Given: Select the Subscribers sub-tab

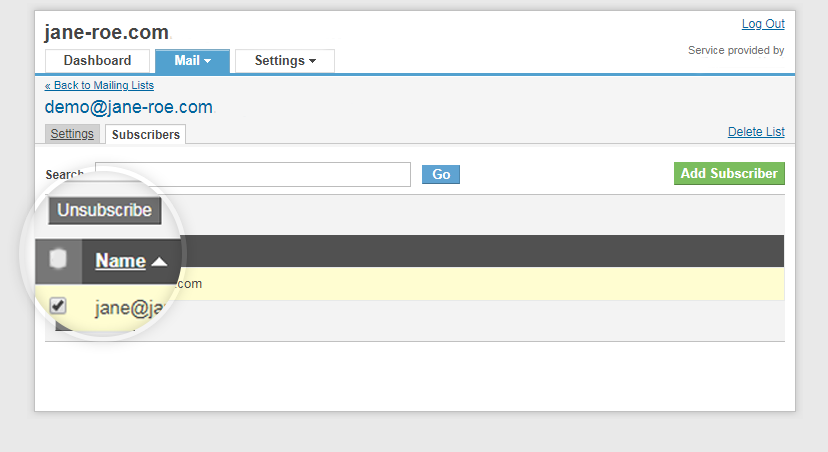Looking at the screenshot, I should (146, 135).
